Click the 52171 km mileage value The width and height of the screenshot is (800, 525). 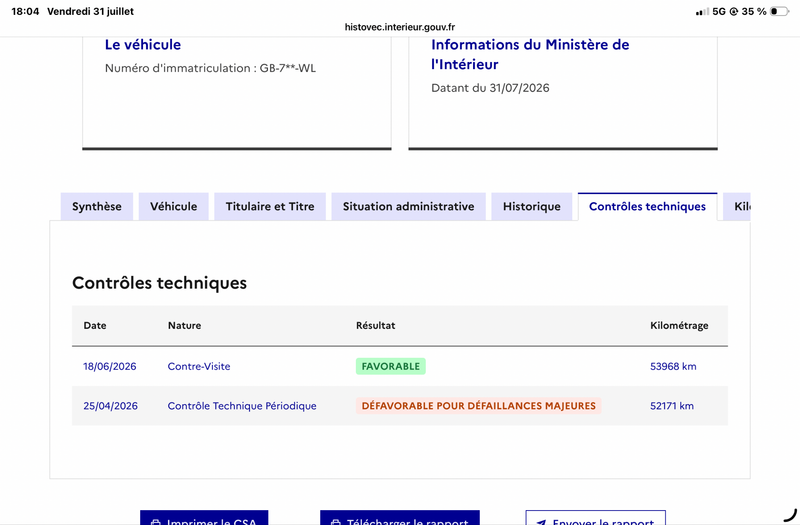[x=671, y=406]
